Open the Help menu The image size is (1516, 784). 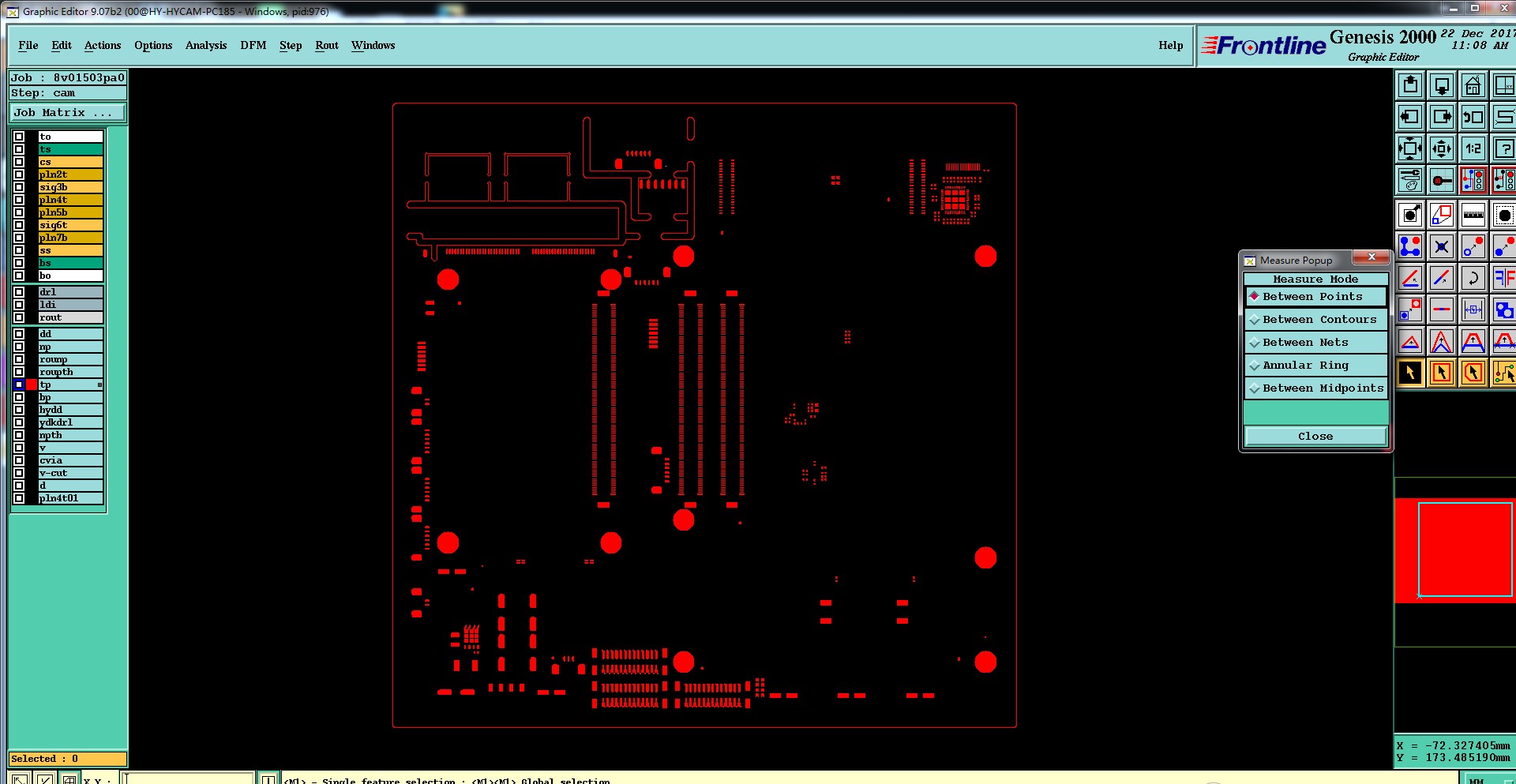coord(1171,46)
